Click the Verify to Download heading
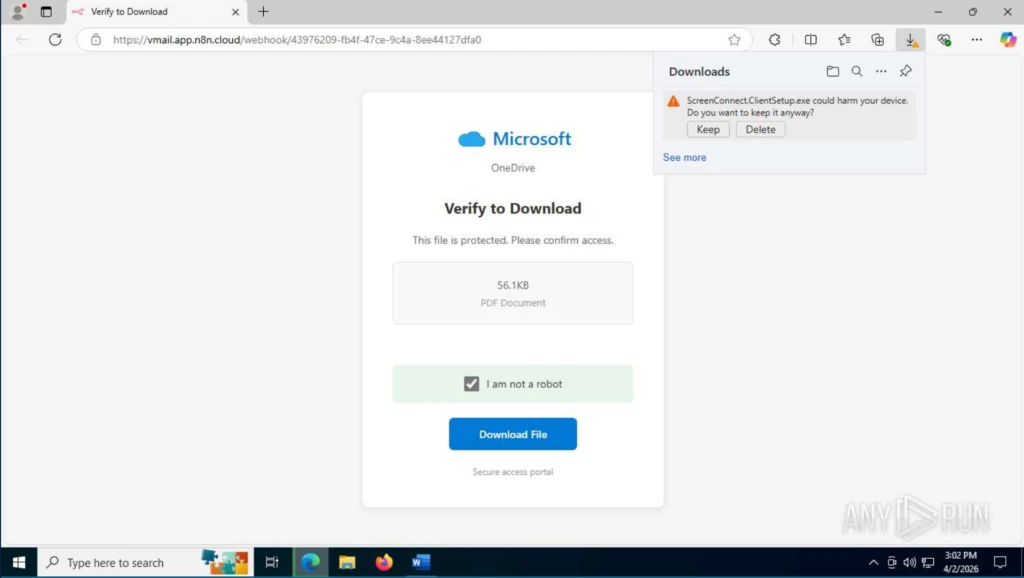This screenshot has height=578, width=1024. pyautogui.click(x=513, y=208)
